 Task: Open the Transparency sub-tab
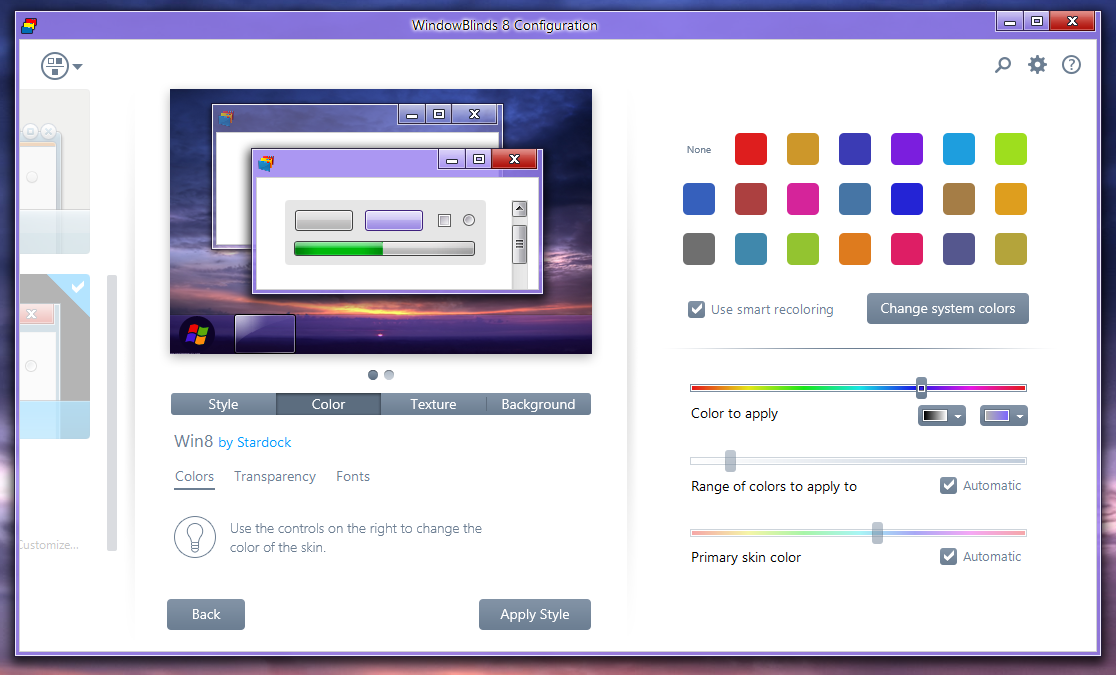275,476
